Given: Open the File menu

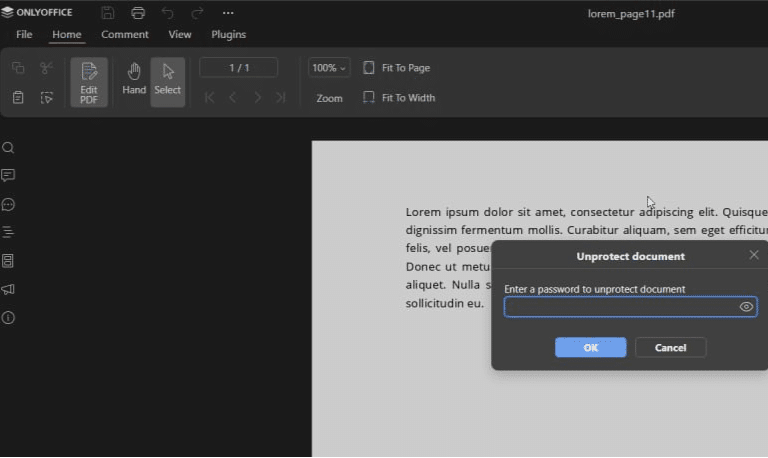Looking at the screenshot, I should [x=24, y=34].
